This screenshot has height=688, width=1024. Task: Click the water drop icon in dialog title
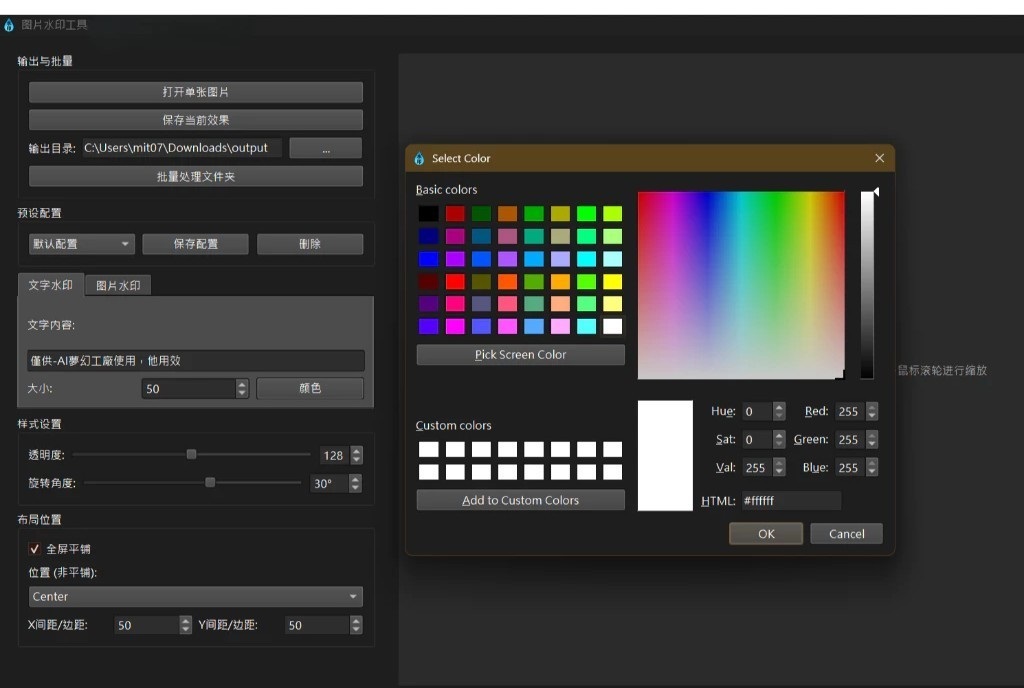419,159
